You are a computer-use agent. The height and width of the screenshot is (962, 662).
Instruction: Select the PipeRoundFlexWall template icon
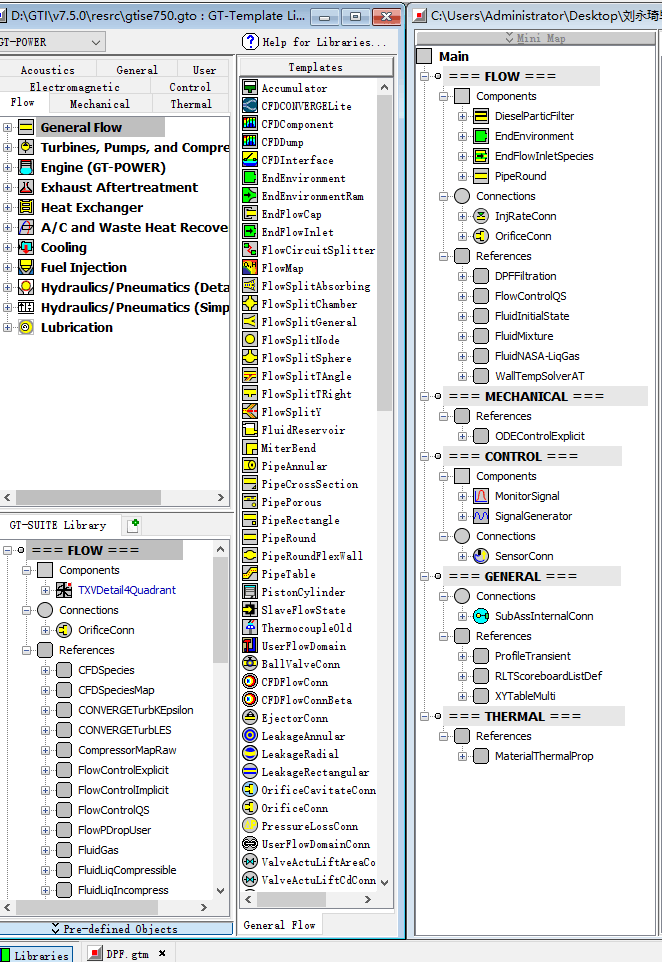pos(250,555)
